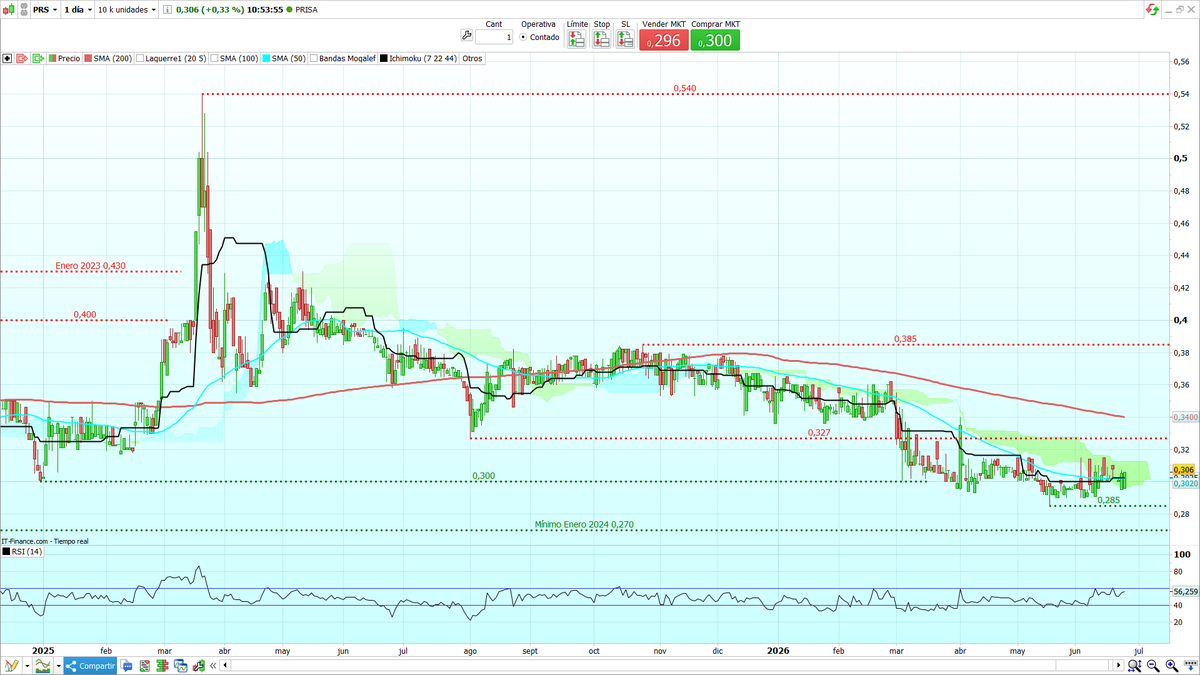
Task: Click the SMA (200) color swatch
Action: (88, 58)
